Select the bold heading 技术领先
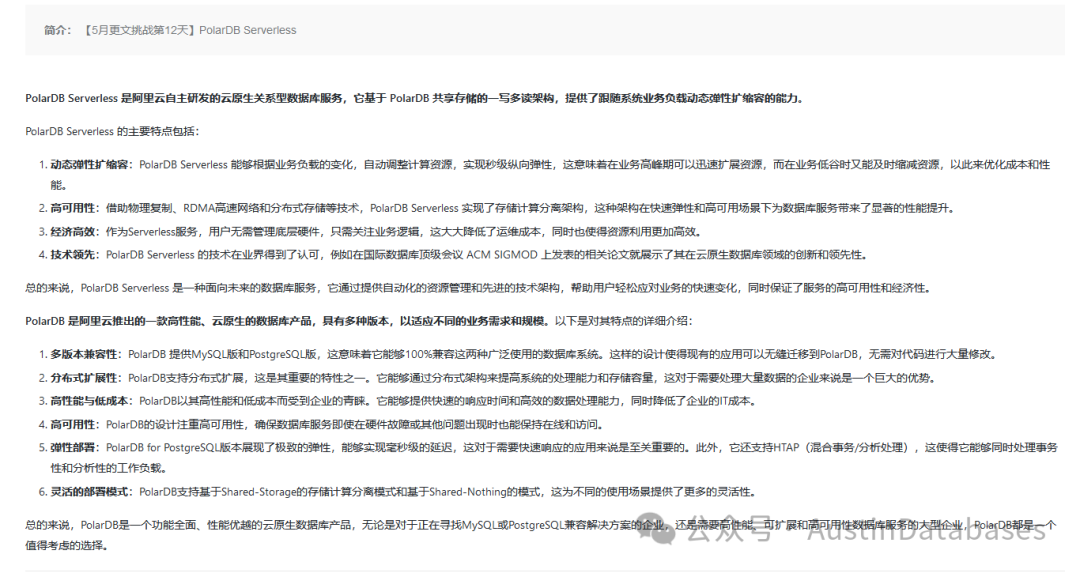Viewport: 1080px width, 573px height. coord(74,255)
